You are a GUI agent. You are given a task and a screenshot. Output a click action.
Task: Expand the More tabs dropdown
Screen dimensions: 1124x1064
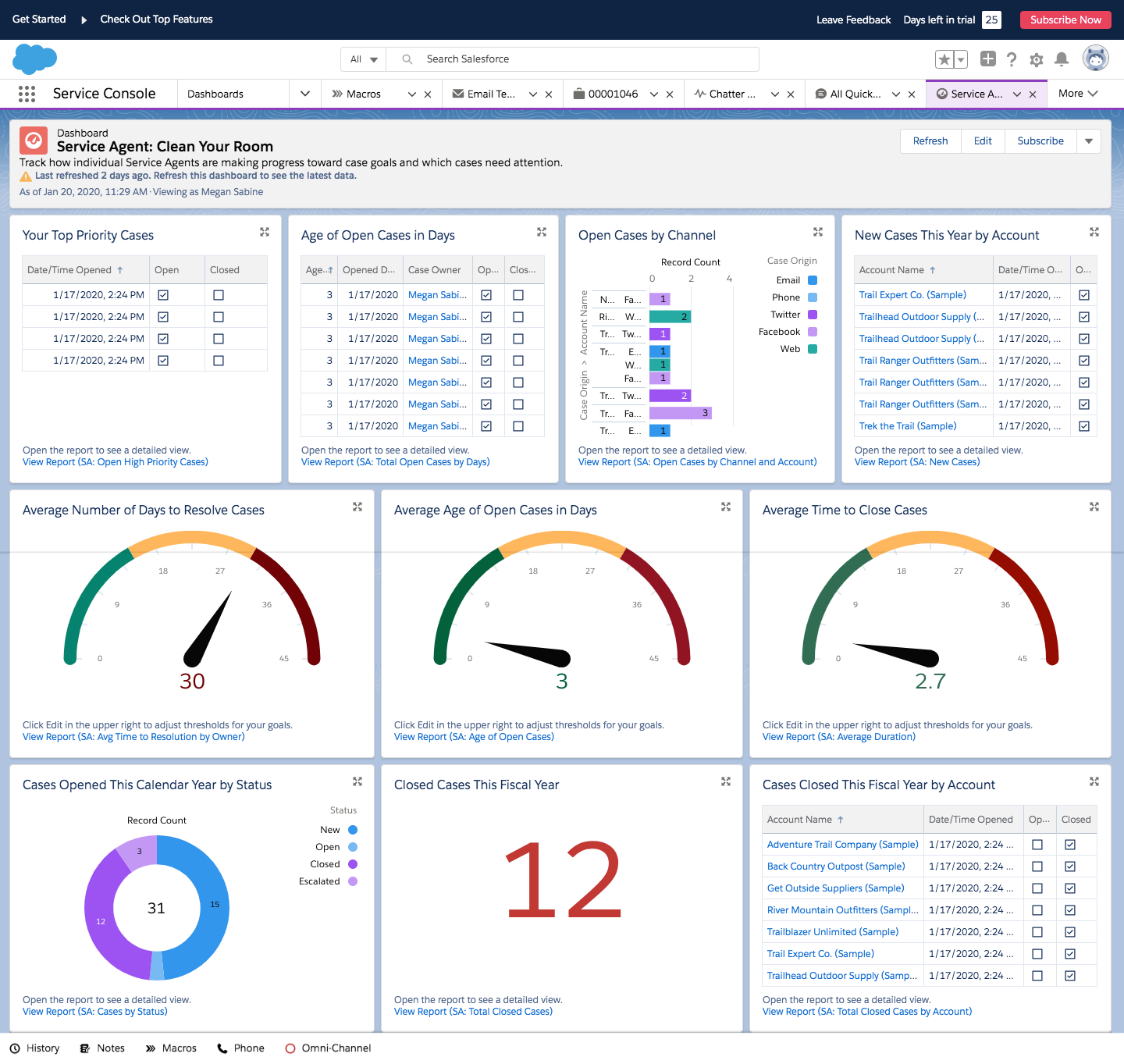[x=1078, y=94]
